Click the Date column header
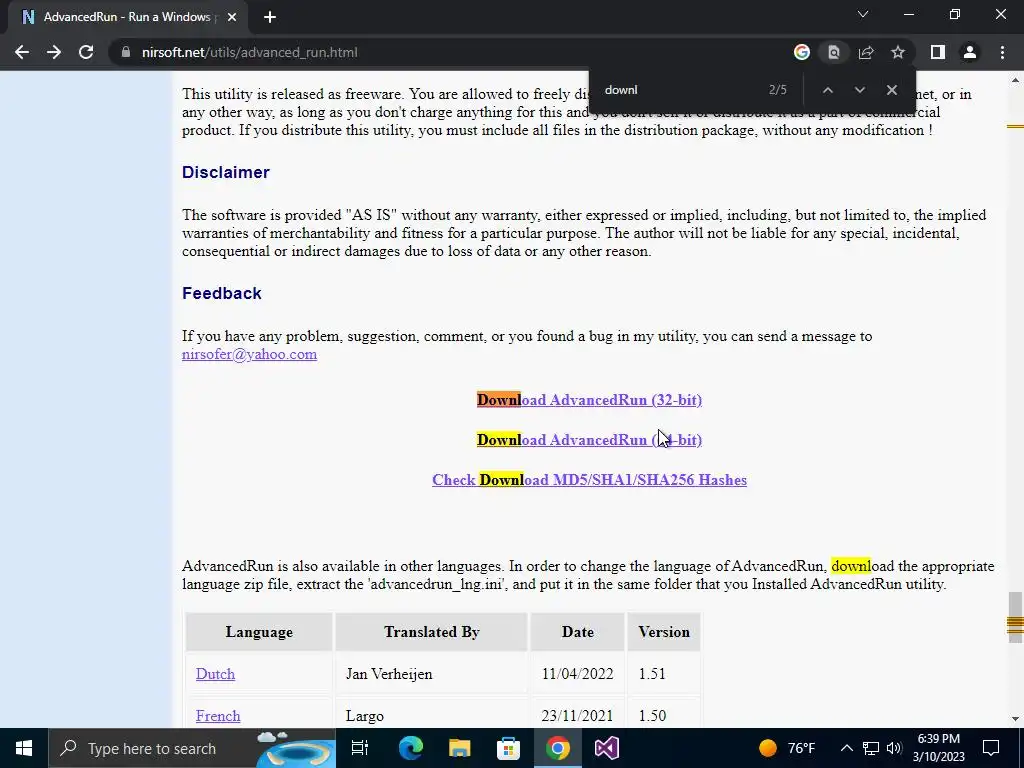Viewport: 1024px width, 768px height. [577, 632]
